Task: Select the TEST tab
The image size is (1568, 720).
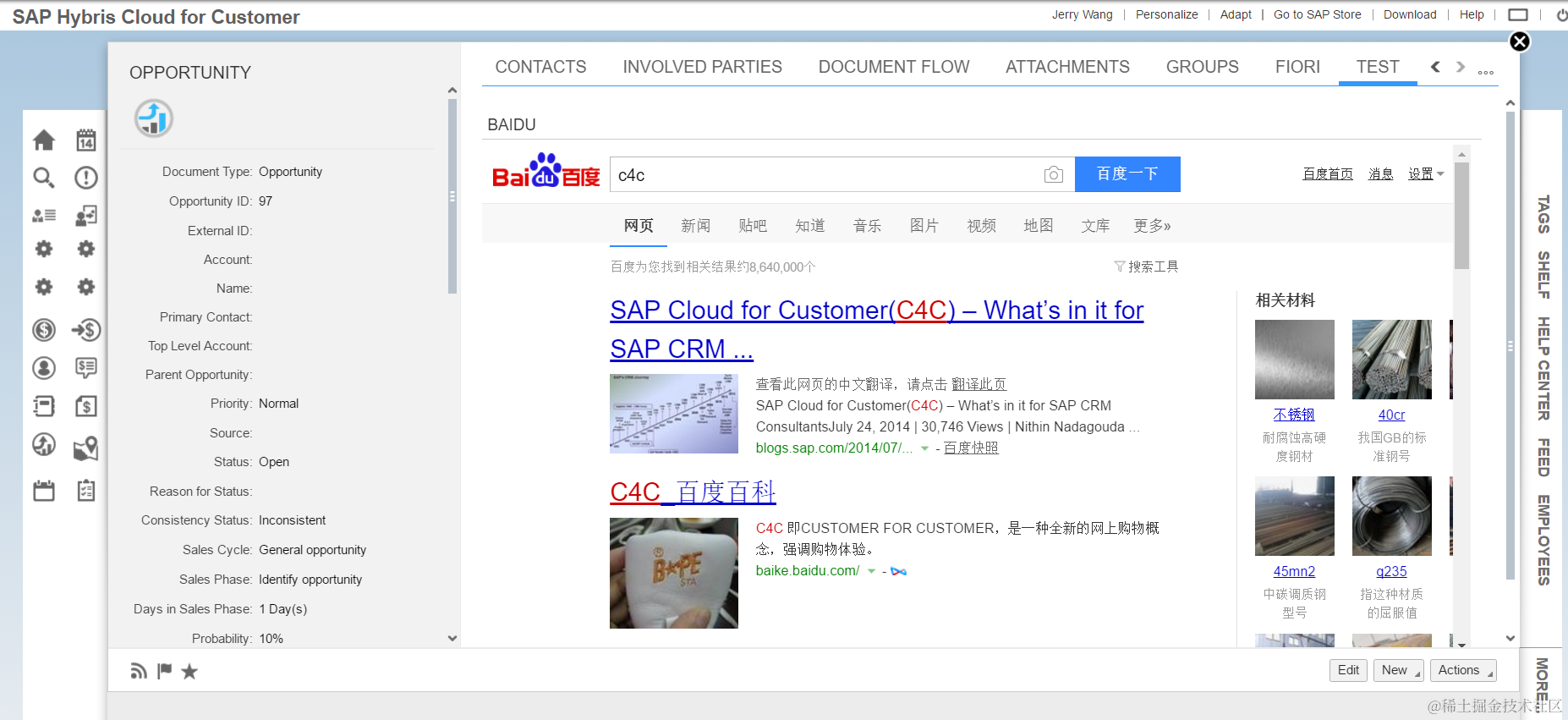Action: click(1378, 67)
